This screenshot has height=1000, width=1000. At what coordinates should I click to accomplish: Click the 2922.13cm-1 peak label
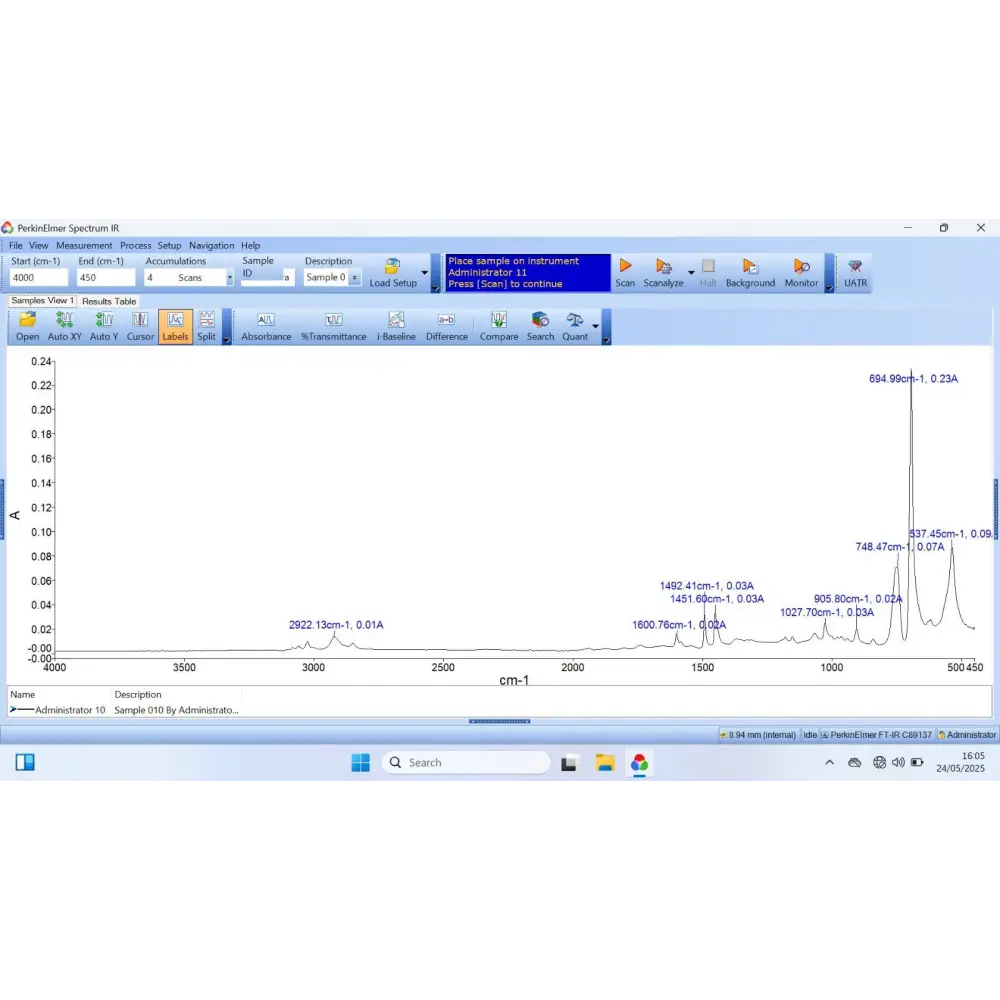click(x=336, y=625)
